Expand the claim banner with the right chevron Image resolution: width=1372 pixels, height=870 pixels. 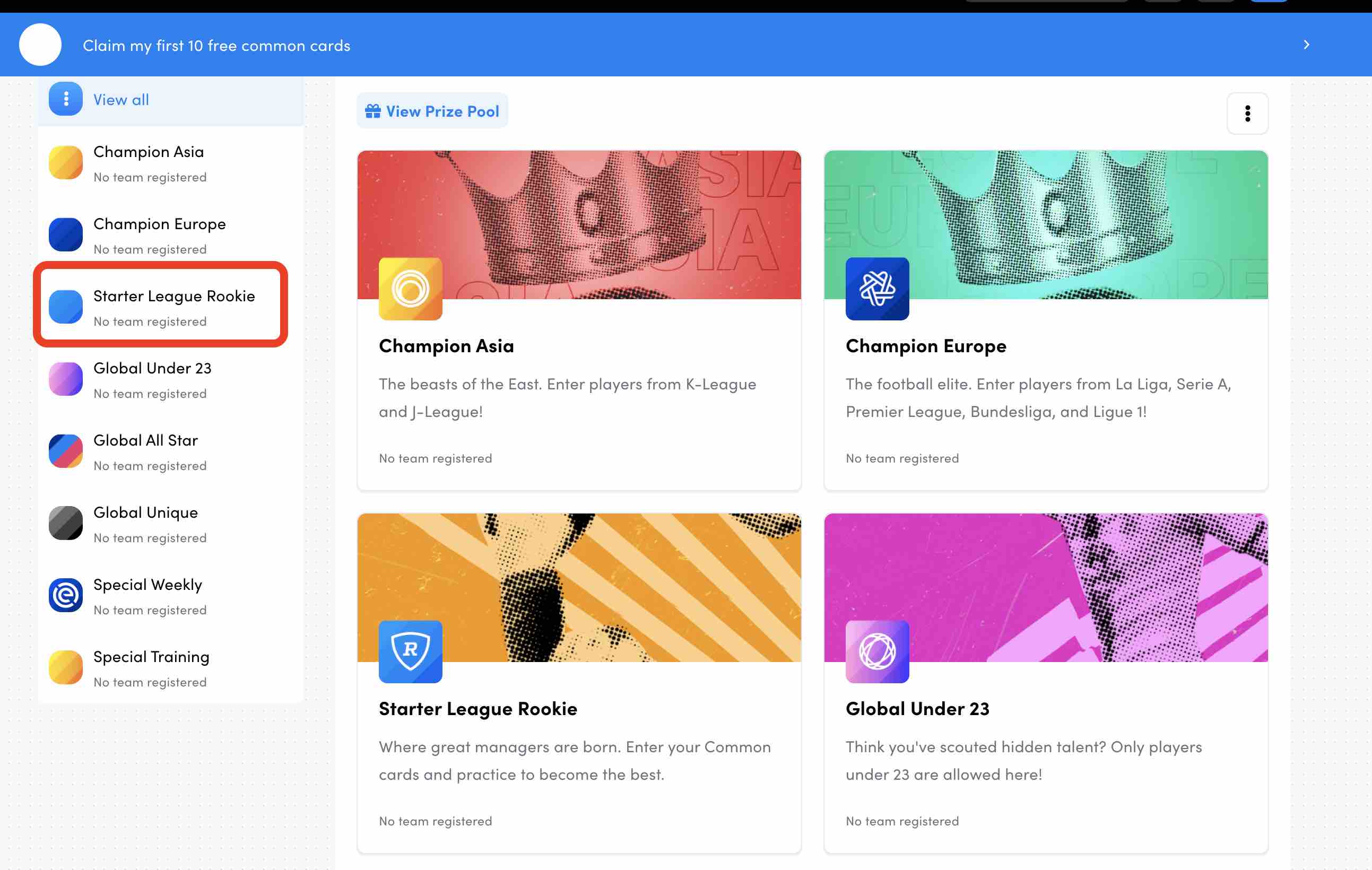(1306, 45)
